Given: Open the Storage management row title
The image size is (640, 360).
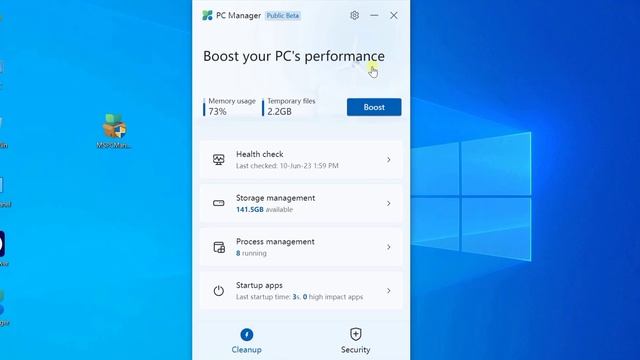Looking at the screenshot, I should (x=276, y=198).
